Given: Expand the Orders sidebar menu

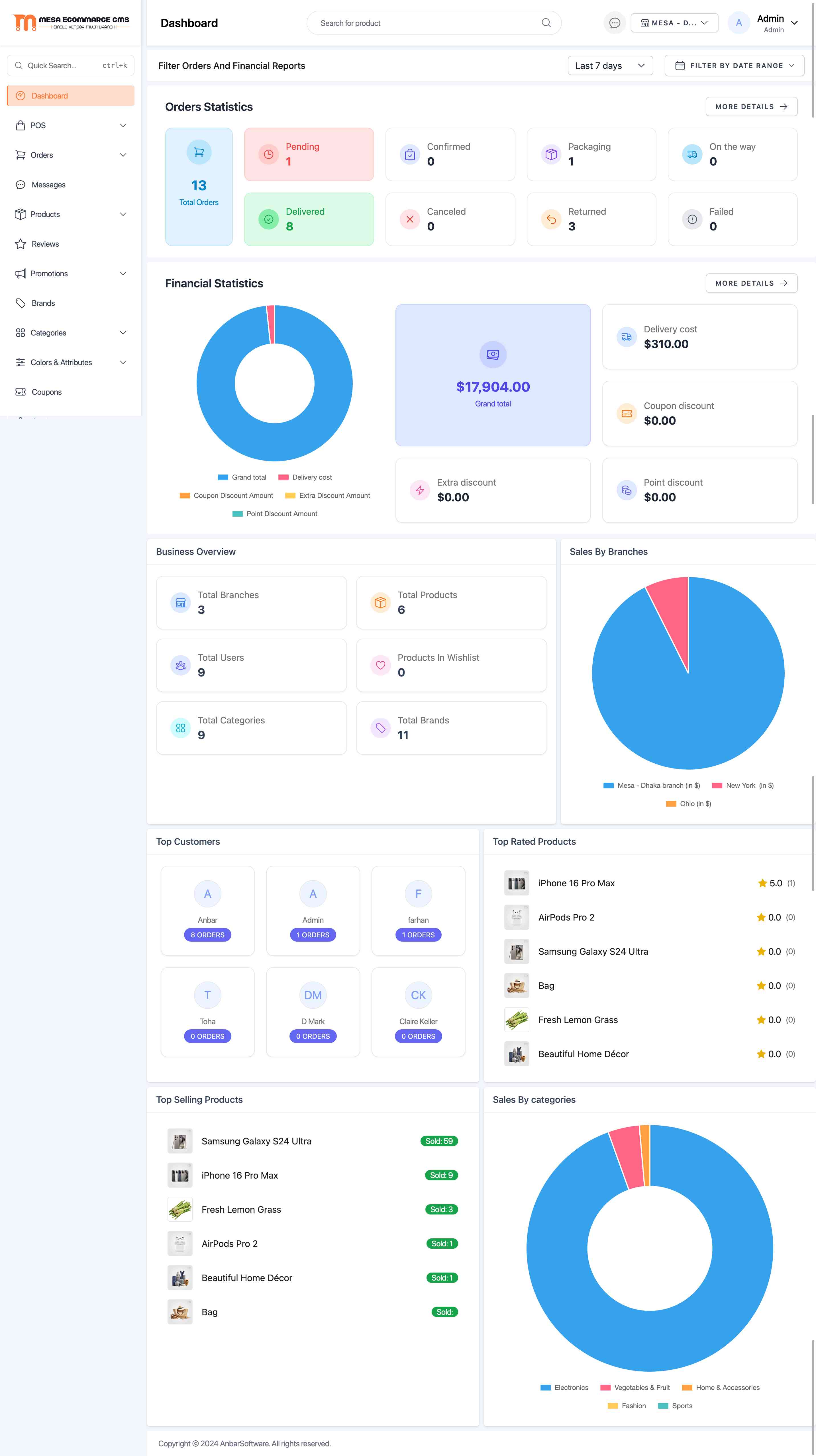Looking at the screenshot, I should [x=71, y=155].
